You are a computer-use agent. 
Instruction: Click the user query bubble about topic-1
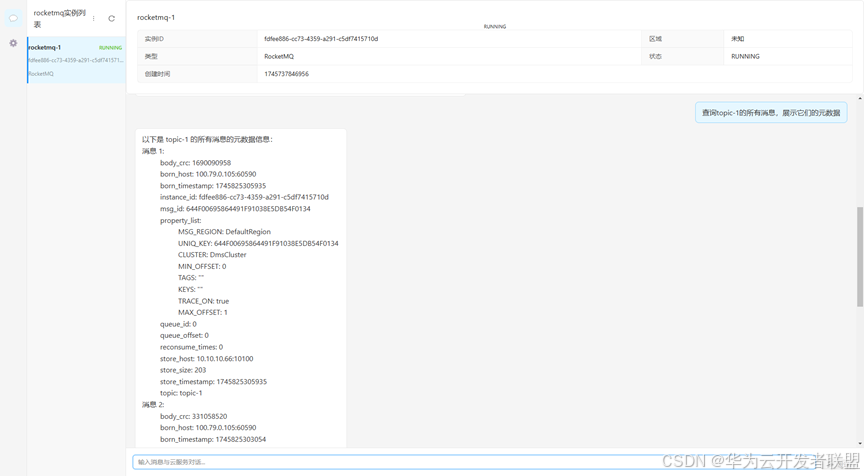pos(771,113)
